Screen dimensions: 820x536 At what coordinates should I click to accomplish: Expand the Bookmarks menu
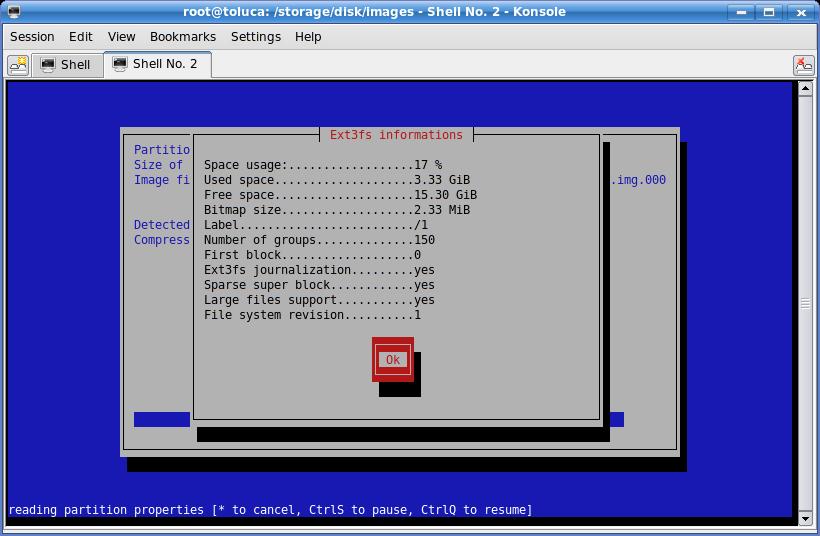click(x=183, y=36)
